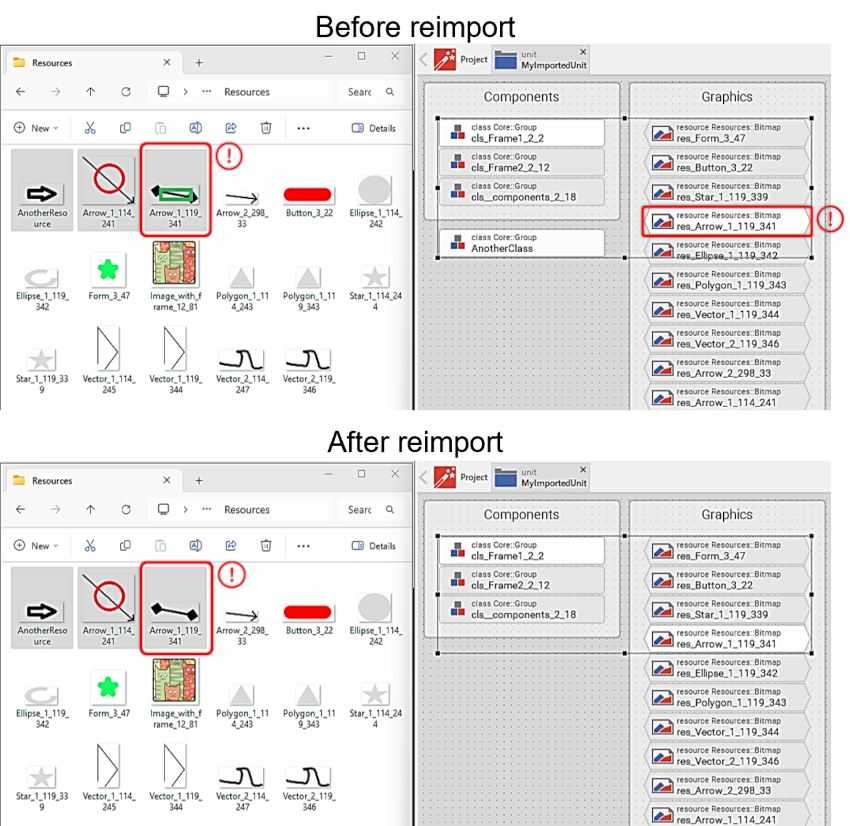850x826 pixels.
Task: Open the New dropdown in lower Explorer
Action: [36, 546]
